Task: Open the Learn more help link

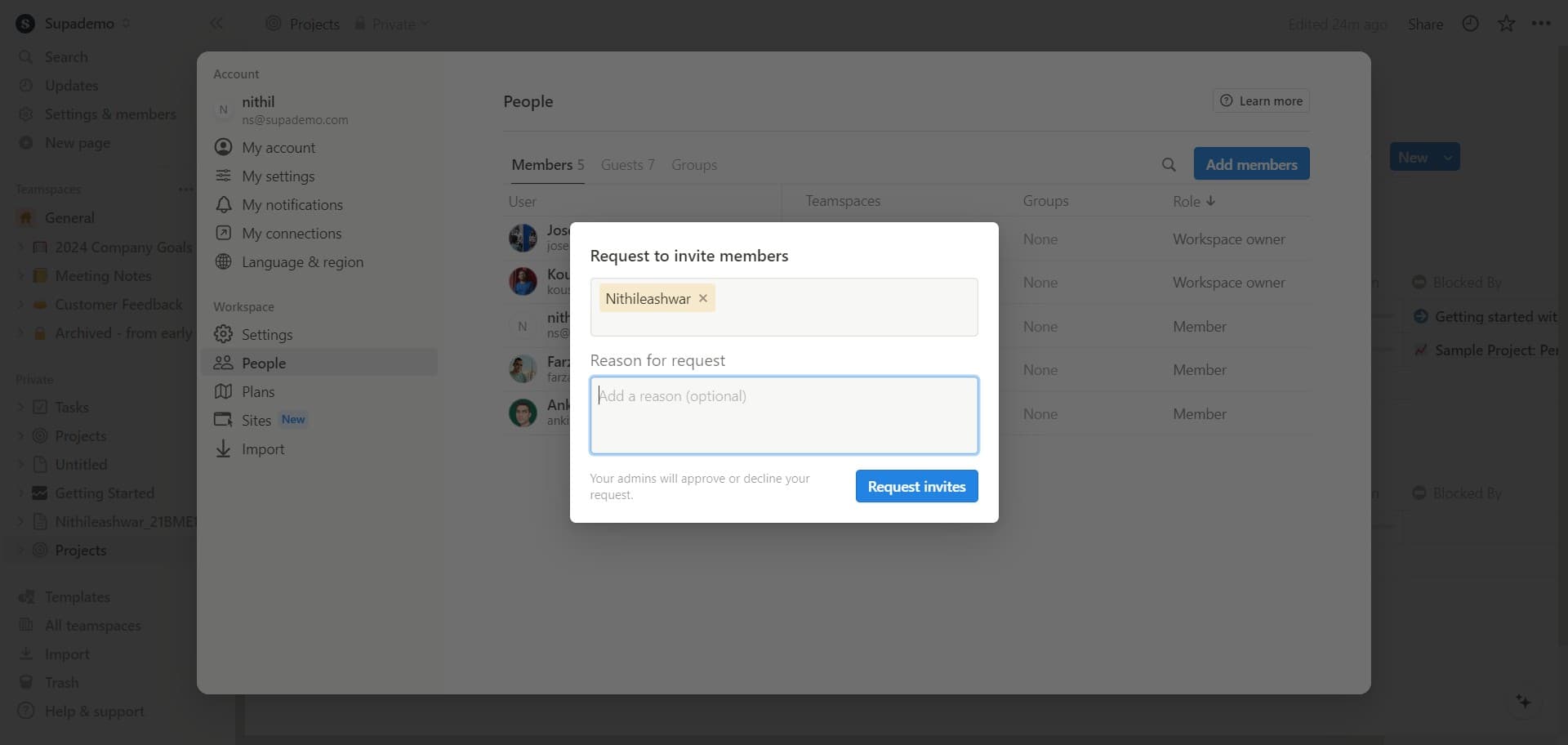Action: click(1261, 101)
